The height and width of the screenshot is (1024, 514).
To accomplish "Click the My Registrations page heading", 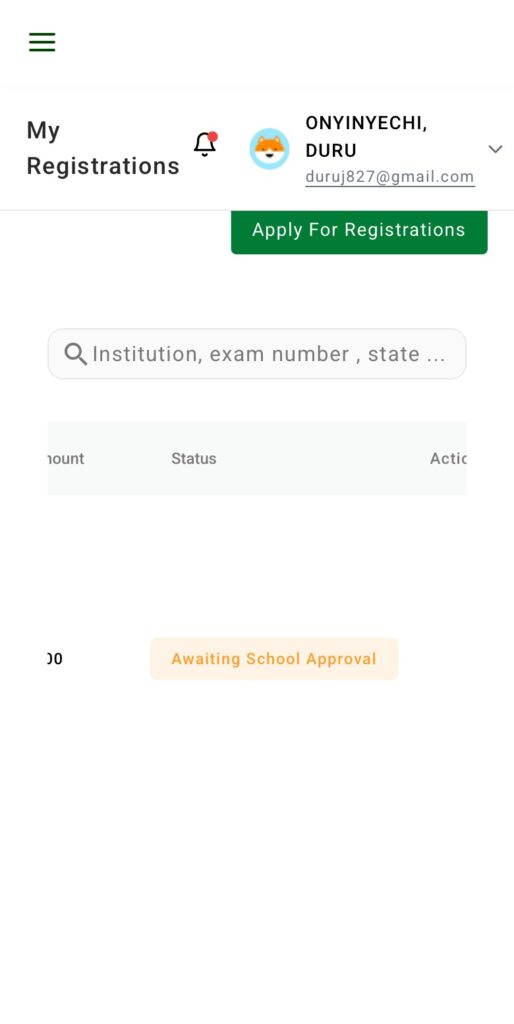I will (x=103, y=148).
